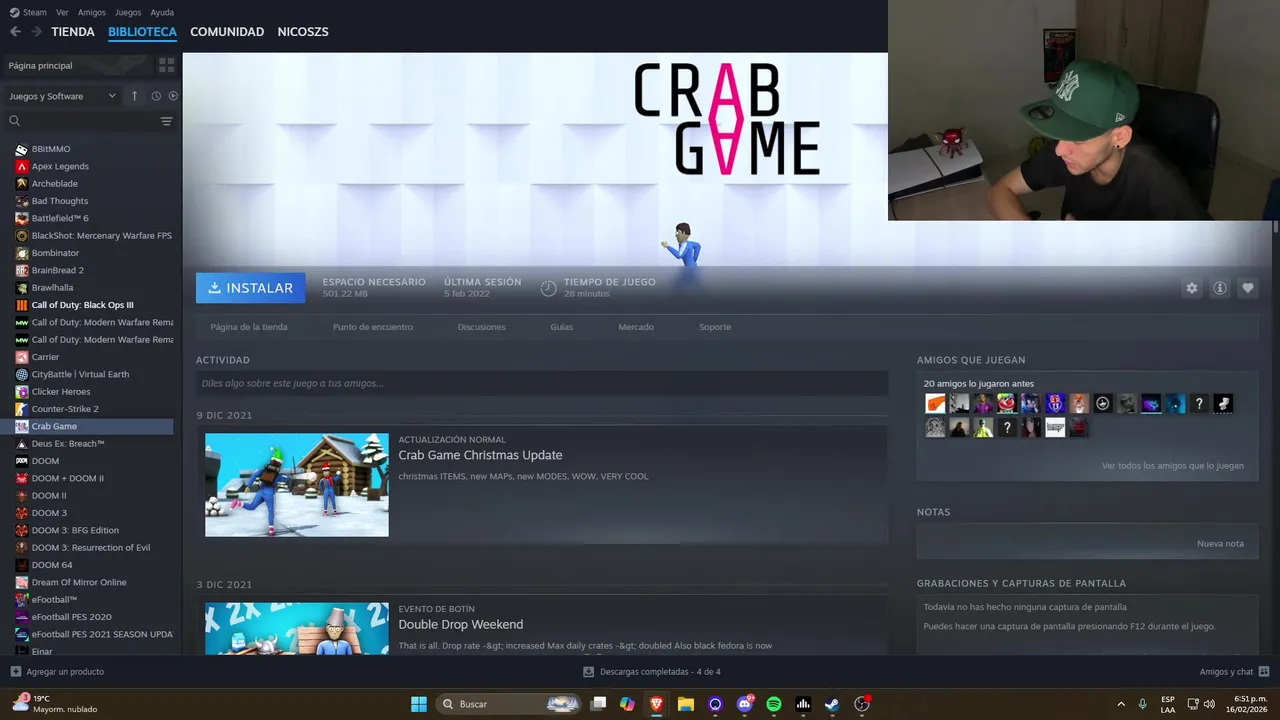Screen dimensions: 1280x720
Task: Open the Amigos menu
Action: (x=92, y=12)
